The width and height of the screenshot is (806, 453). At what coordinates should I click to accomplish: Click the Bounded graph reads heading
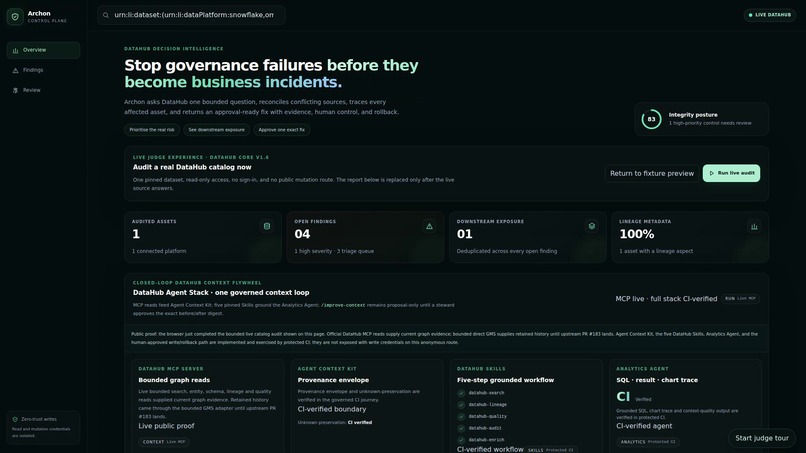174,380
